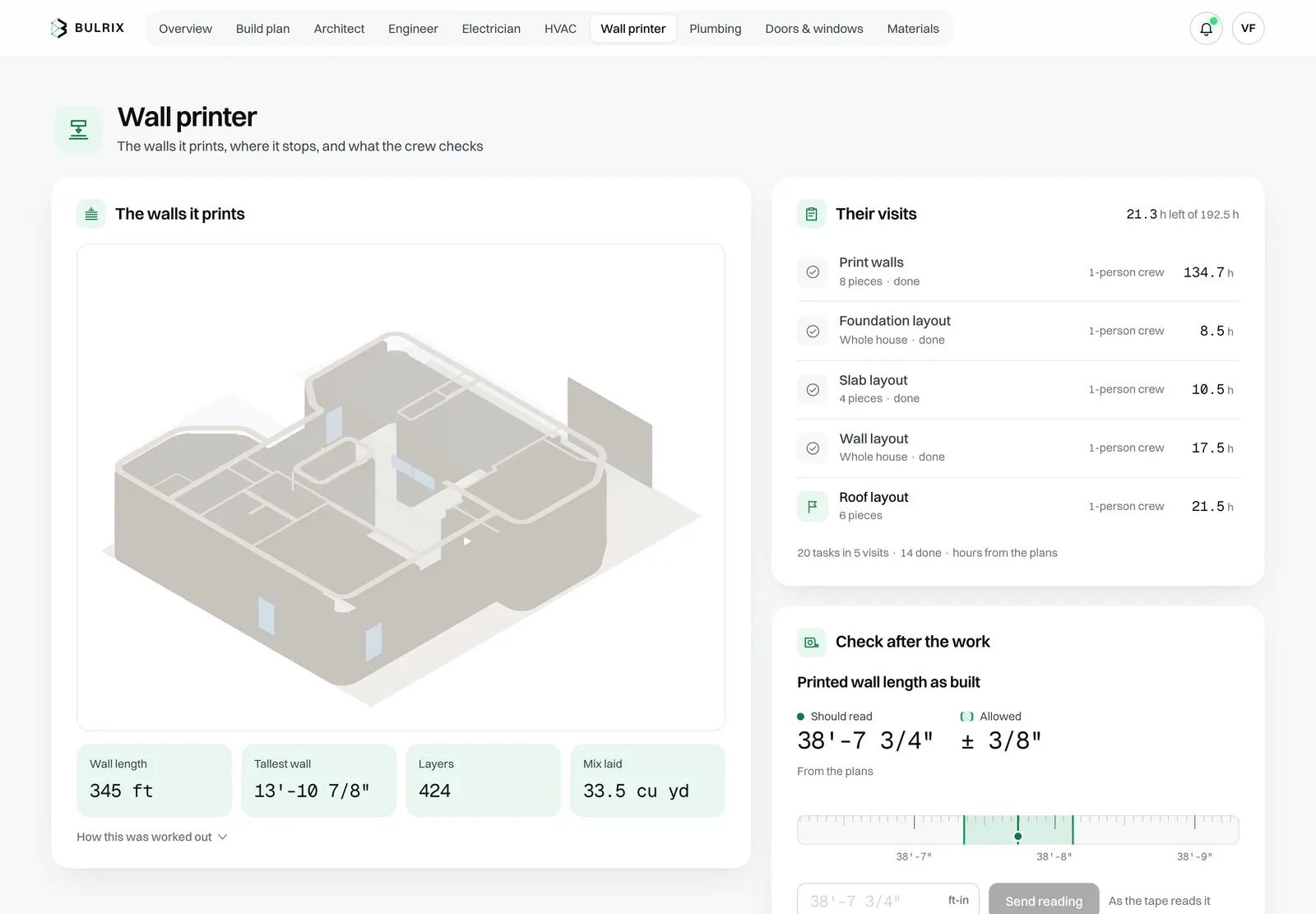Open the Materials tab
Viewport: 1316px width, 914px height.
913,29
